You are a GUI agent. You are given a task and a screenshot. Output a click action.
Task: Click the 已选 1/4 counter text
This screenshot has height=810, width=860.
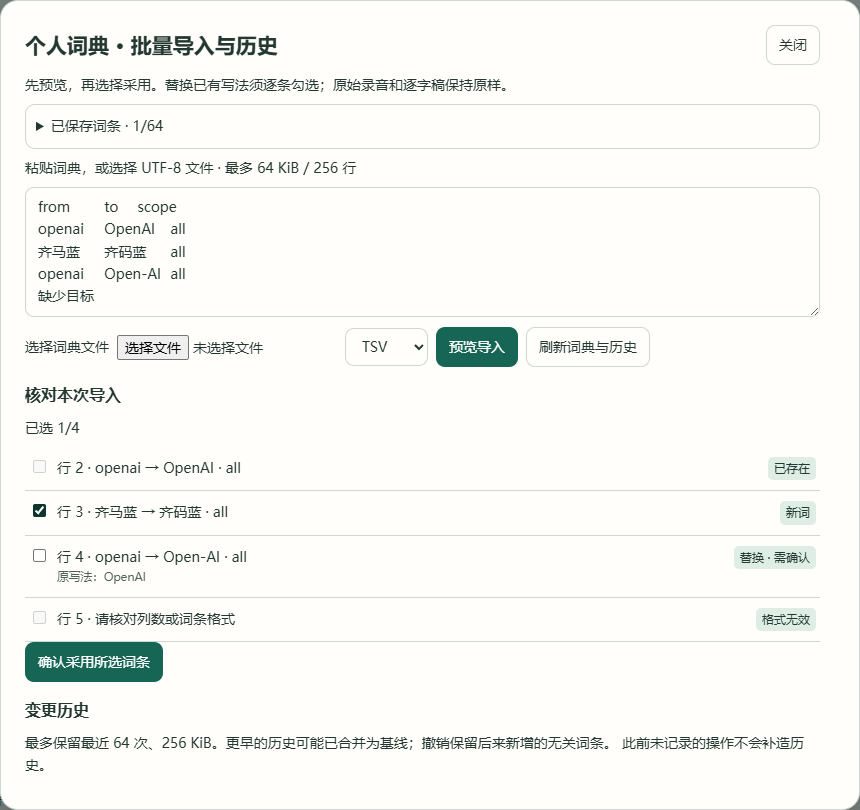[x=52, y=428]
